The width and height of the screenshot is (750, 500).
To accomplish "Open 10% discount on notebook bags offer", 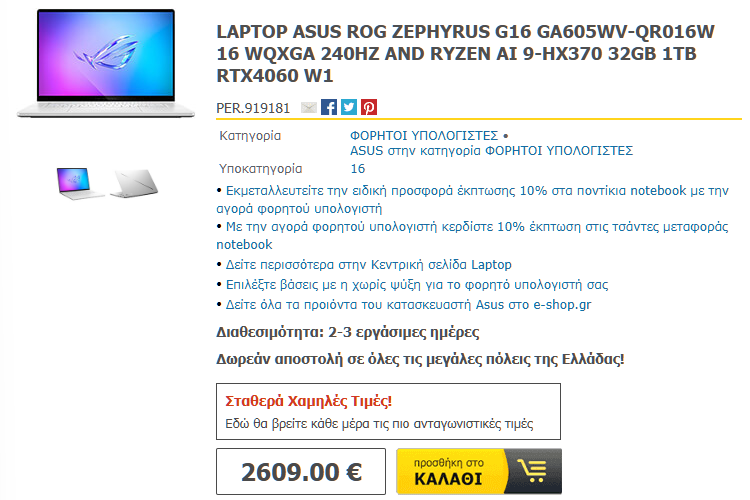I will [x=472, y=235].
